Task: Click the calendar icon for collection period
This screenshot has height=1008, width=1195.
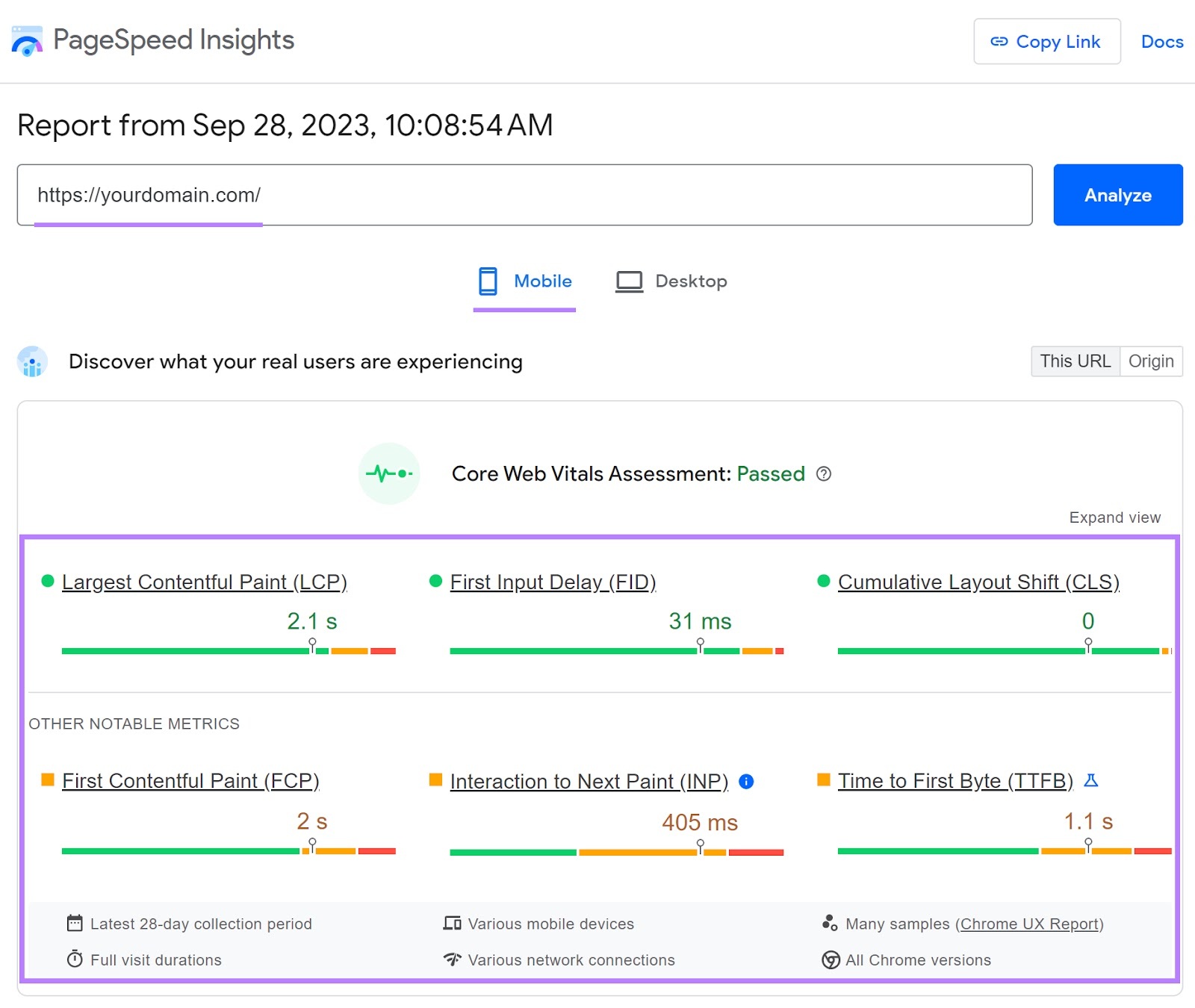Action: click(75, 924)
